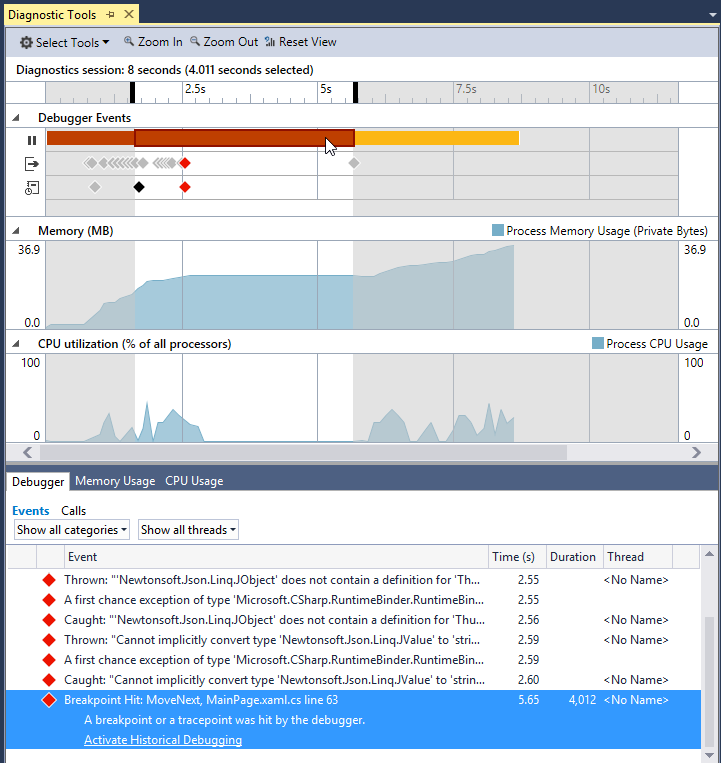Collapse the Memory (MB) graph section
721x763 pixels.
click(x=17, y=231)
